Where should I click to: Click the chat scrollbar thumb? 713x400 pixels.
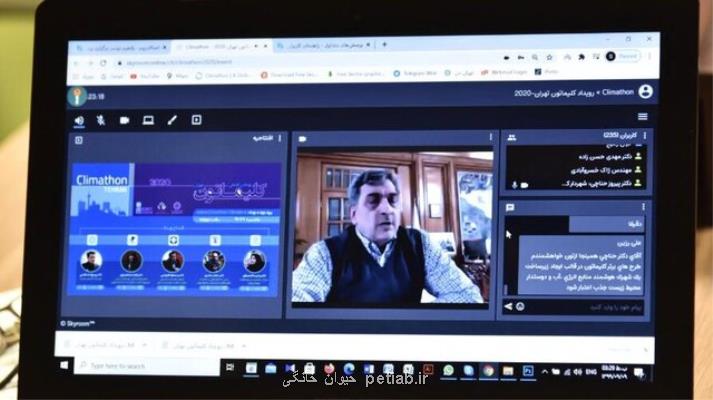[x=505, y=289]
